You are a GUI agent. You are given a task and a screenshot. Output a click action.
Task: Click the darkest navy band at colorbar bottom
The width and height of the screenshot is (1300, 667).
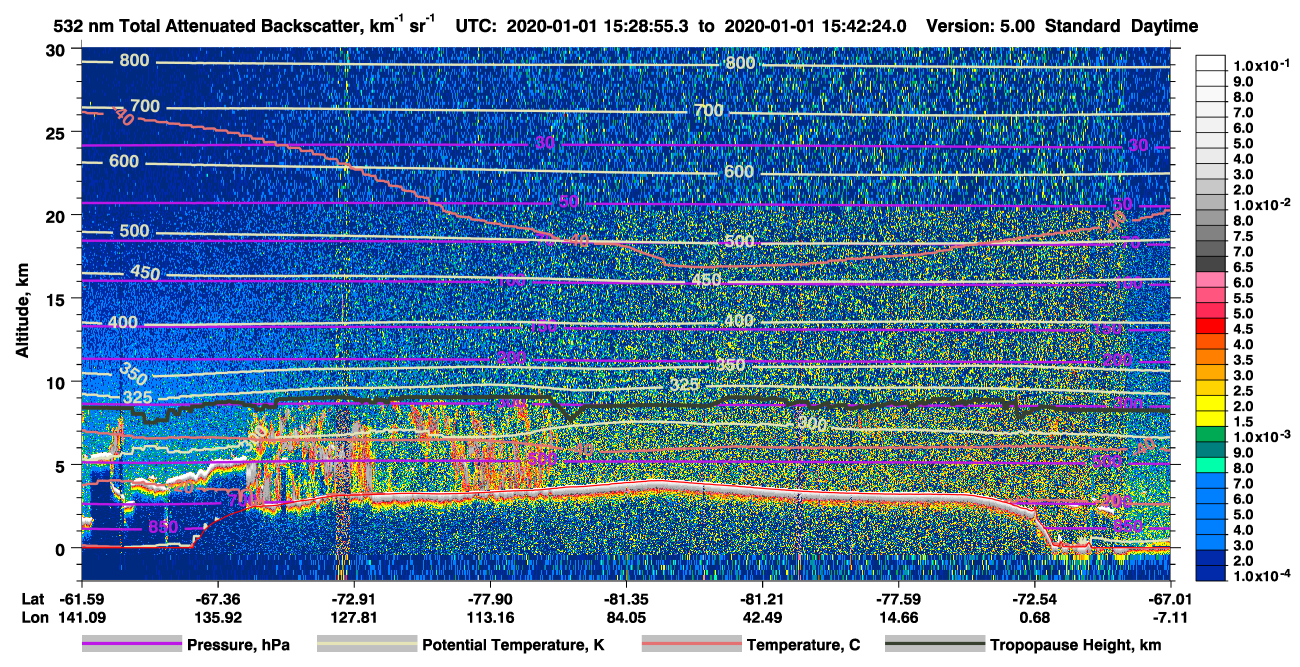click(x=1211, y=571)
